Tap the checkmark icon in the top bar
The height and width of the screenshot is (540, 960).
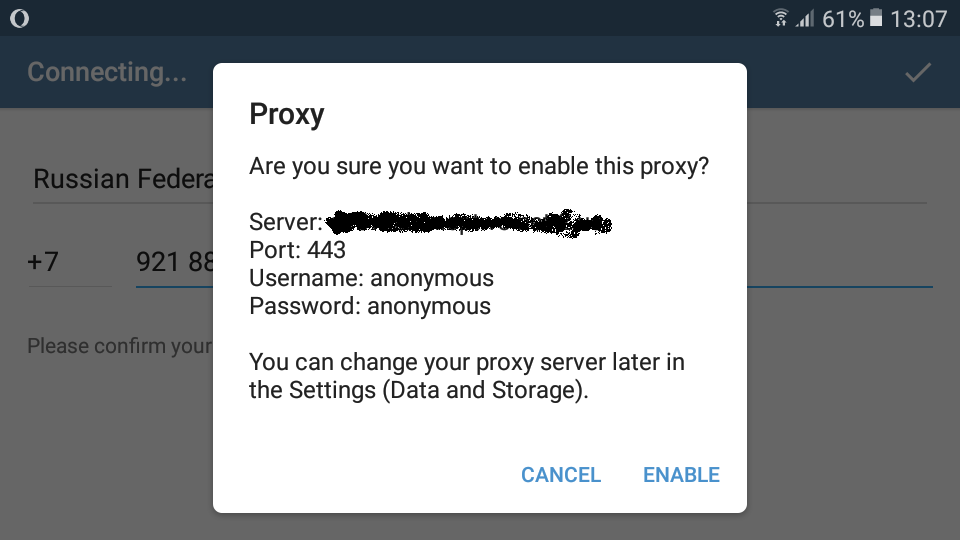[918, 72]
